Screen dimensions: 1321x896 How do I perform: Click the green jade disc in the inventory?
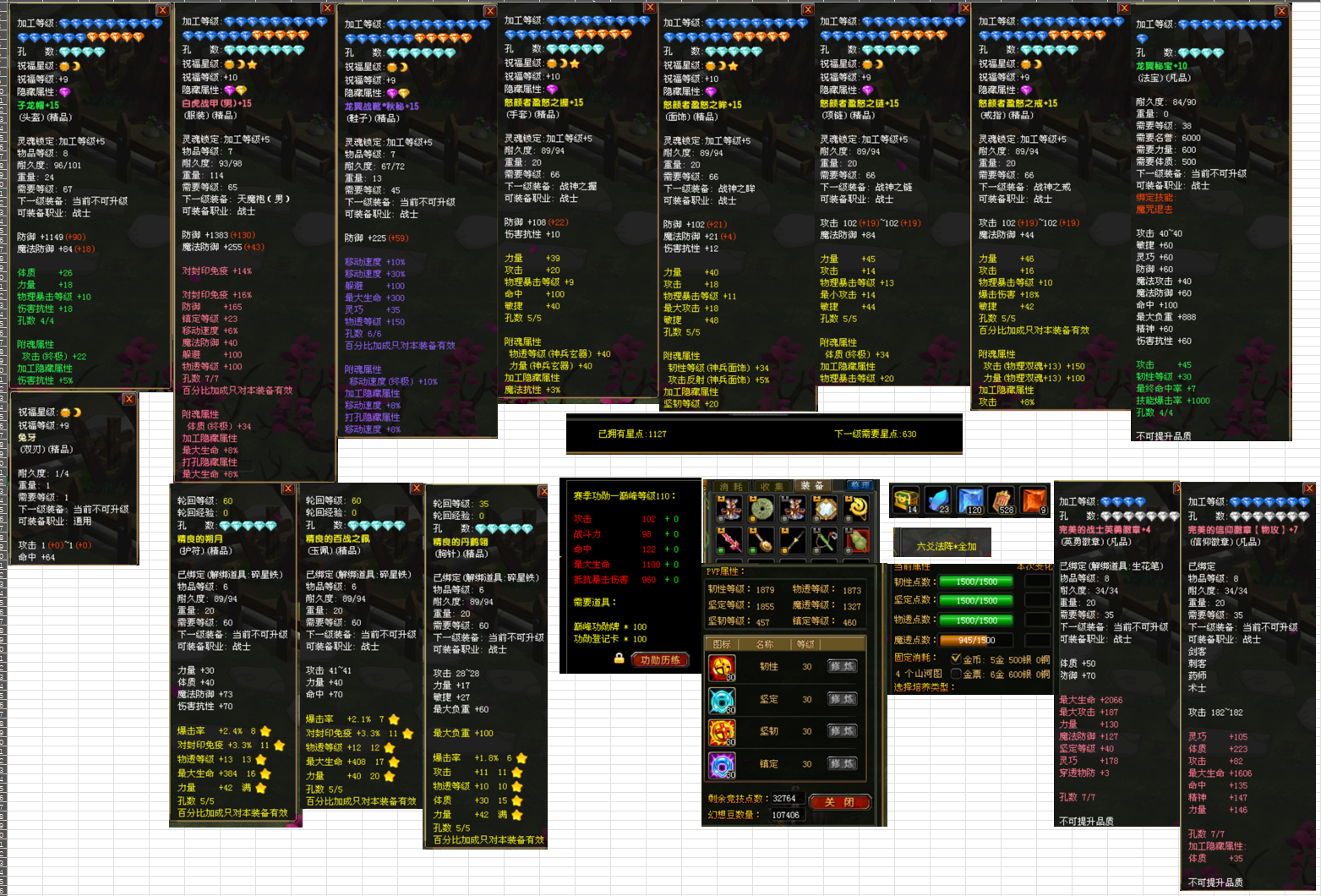(x=761, y=508)
